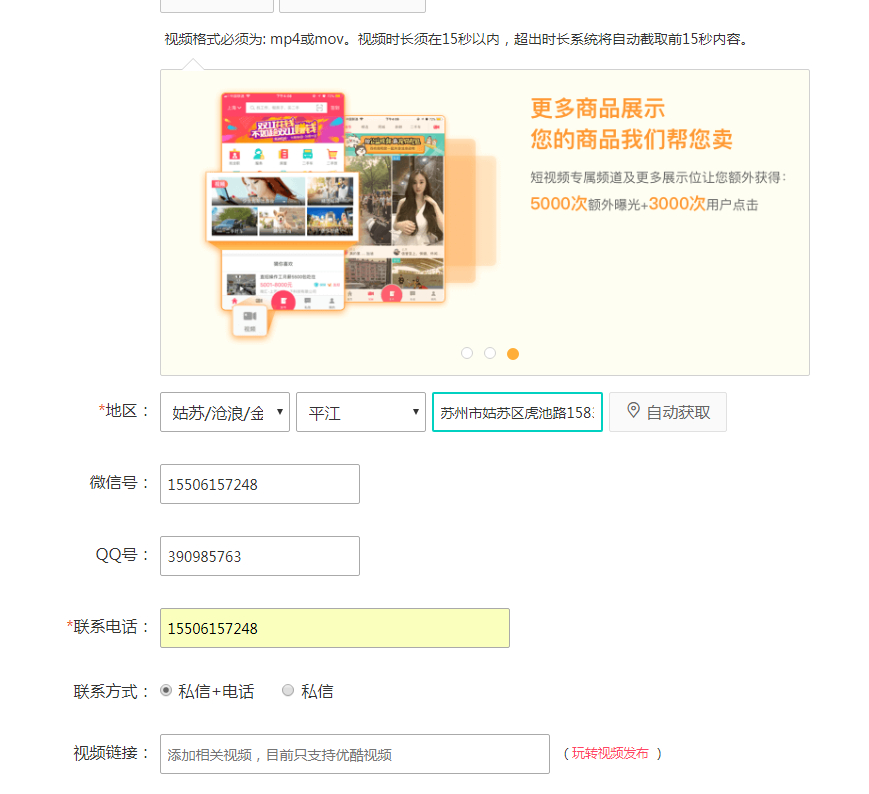Click the 您的商品我们帮您卖 slogan text
Image resolution: width=869 pixels, height=794 pixels.
[x=631, y=139]
